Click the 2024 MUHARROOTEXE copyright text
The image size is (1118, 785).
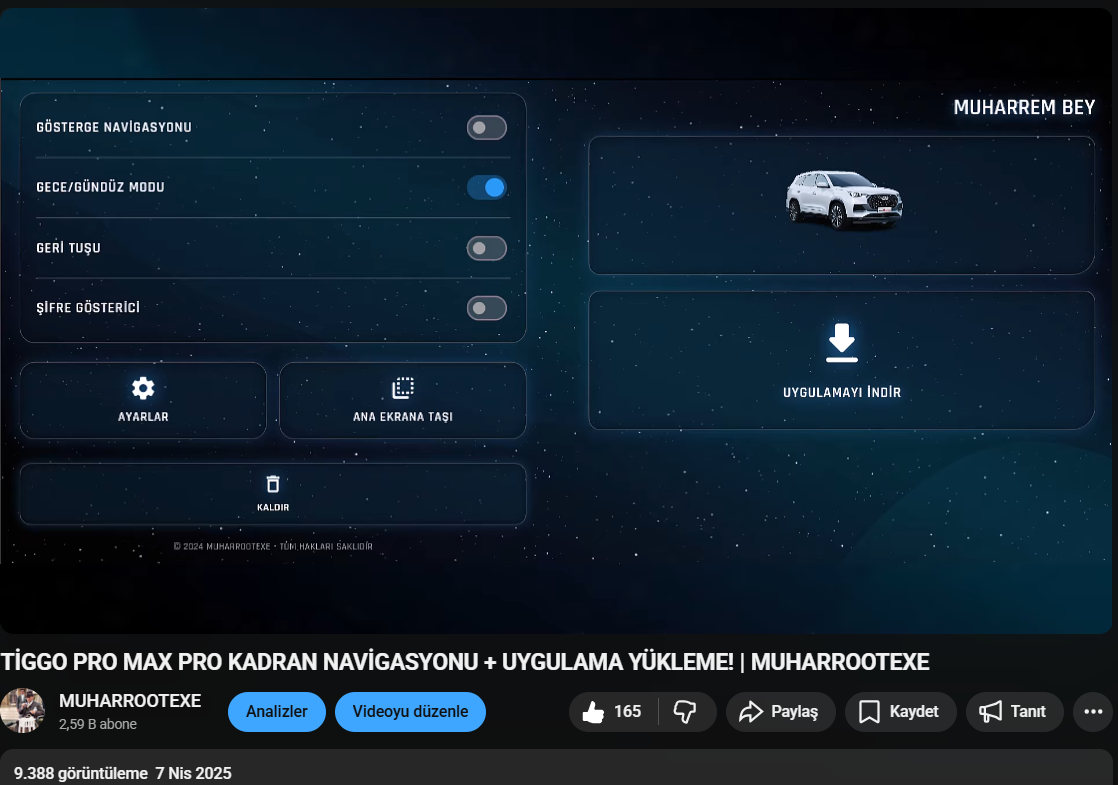tap(273, 547)
